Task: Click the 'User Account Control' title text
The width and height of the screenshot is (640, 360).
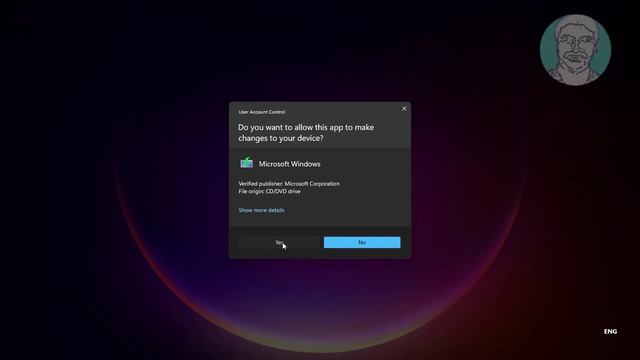Action: pyautogui.click(x=262, y=112)
